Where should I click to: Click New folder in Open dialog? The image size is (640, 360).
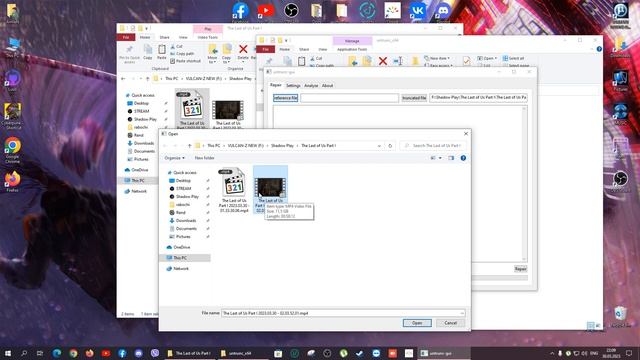pos(204,158)
